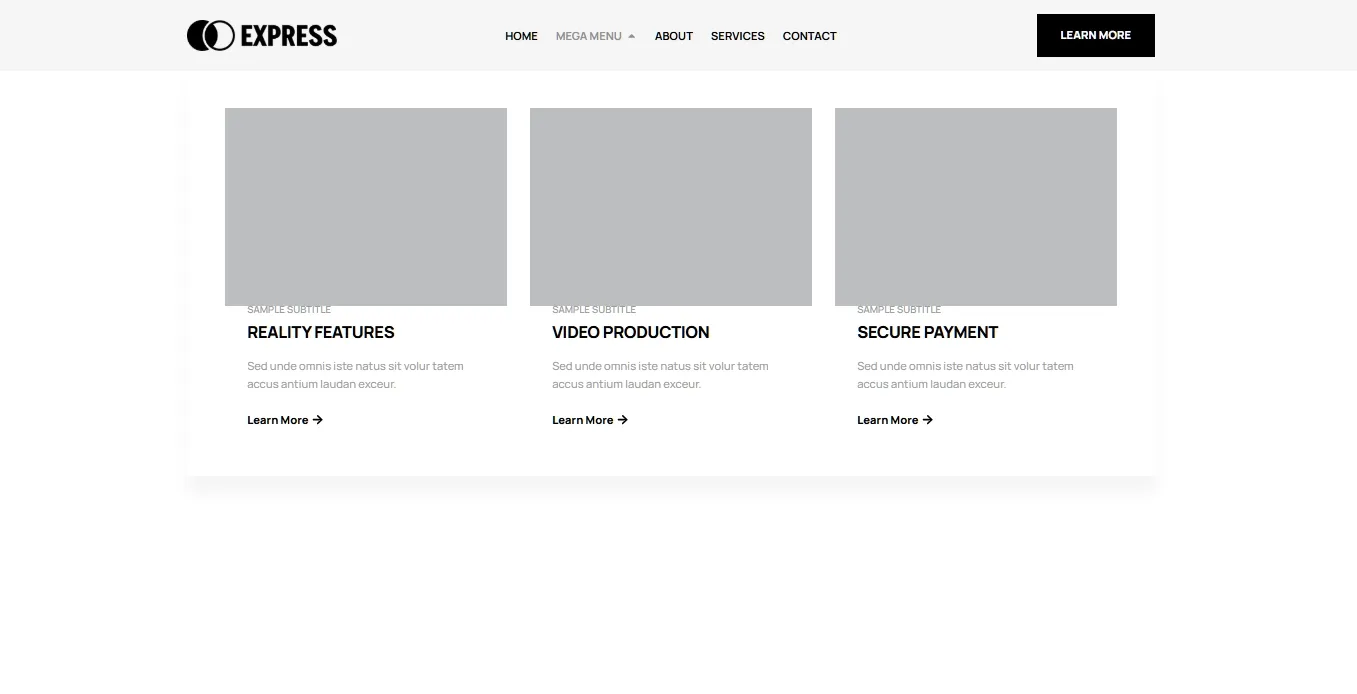Screen dimensions: 1357x694
Task: Go to the Home page
Action: [521, 36]
